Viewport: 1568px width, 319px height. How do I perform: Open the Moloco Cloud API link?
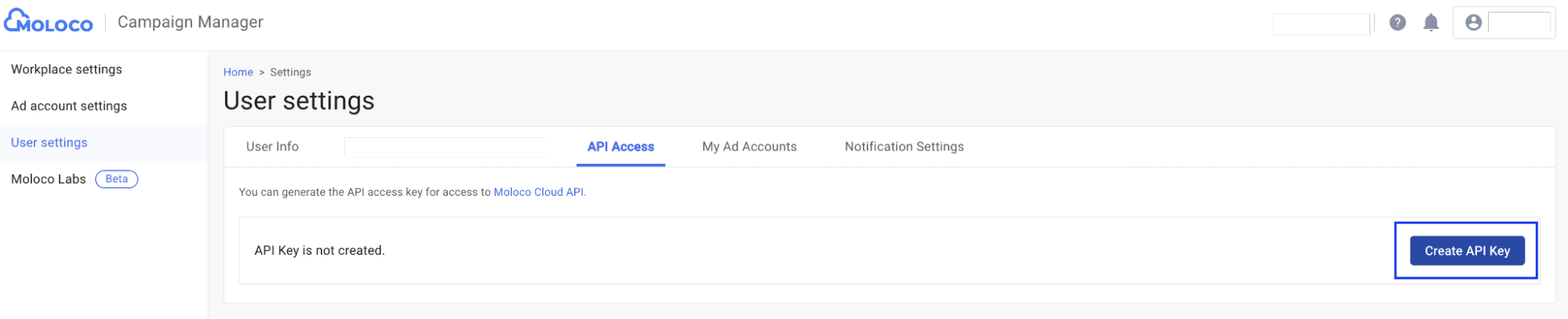pos(539,192)
